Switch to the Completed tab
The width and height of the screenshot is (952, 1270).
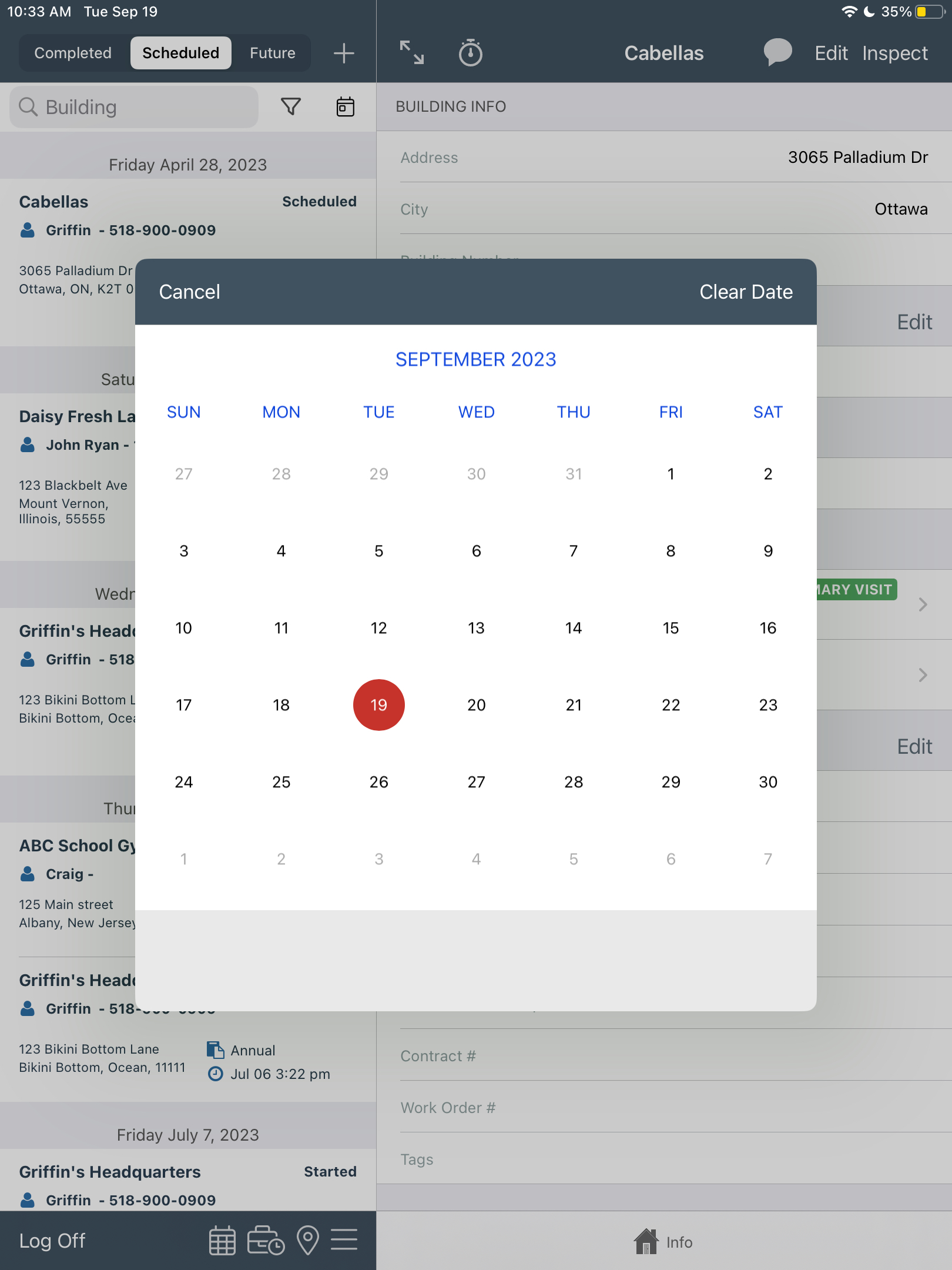click(73, 53)
